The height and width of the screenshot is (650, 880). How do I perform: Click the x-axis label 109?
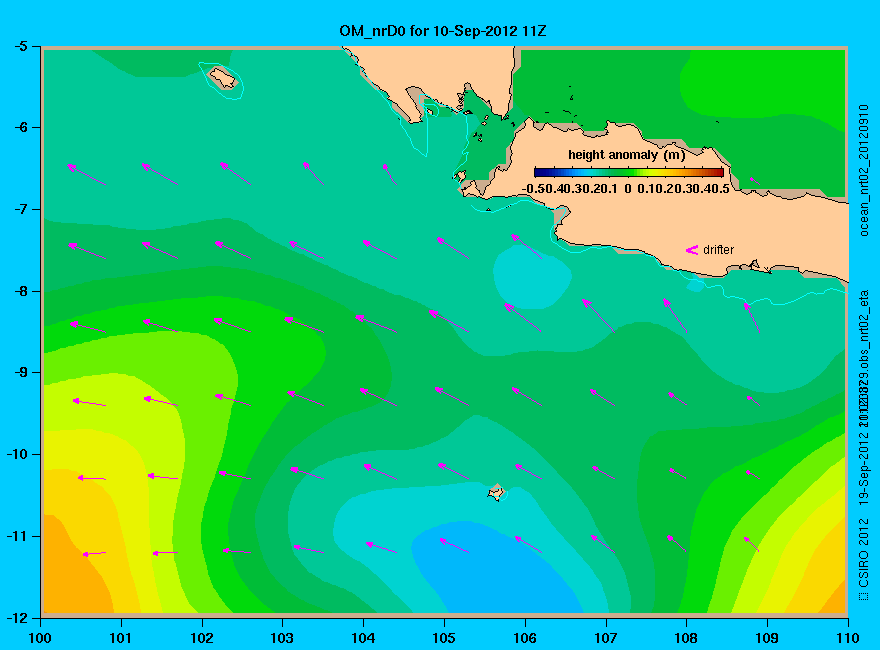pos(767,638)
